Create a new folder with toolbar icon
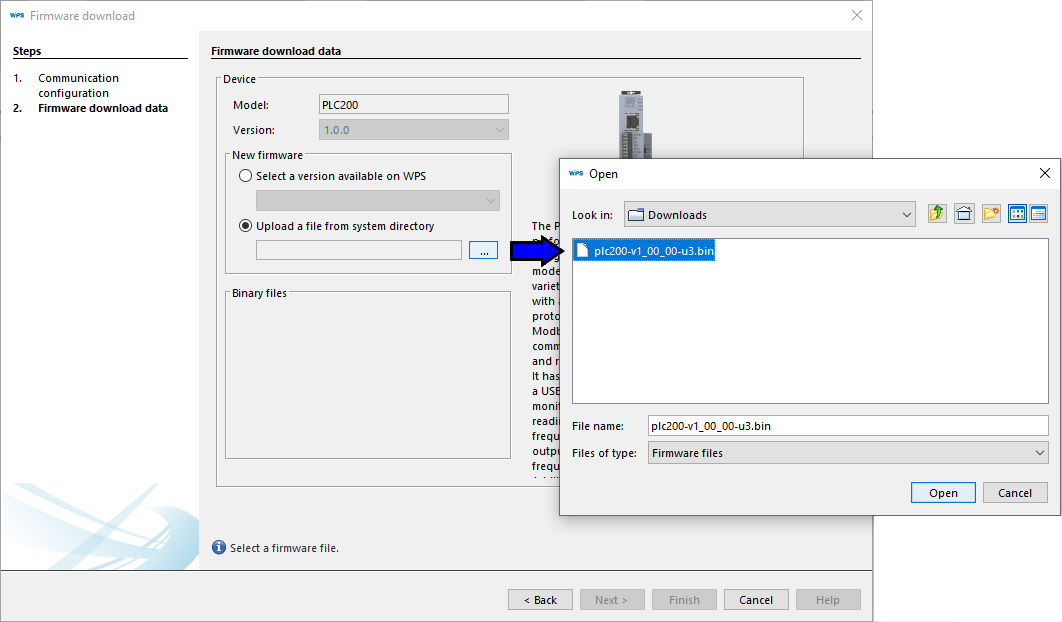The width and height of the screenshot is (1062, 622). coord(991,214)
